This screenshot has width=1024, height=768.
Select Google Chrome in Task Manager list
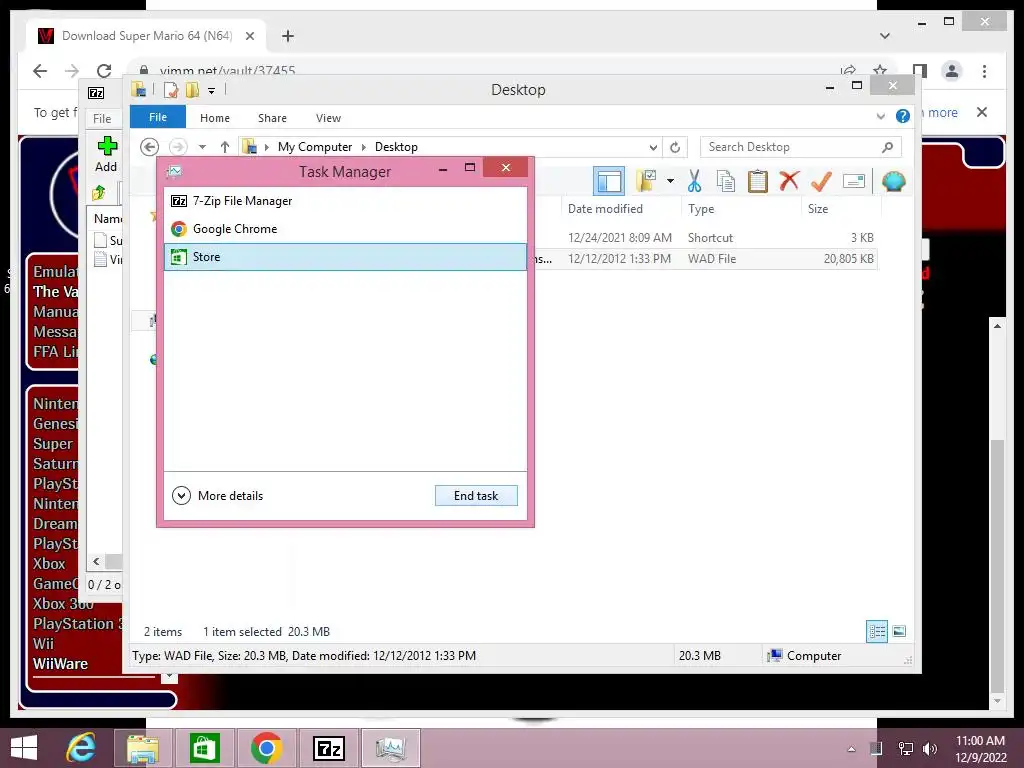point(345,229)
